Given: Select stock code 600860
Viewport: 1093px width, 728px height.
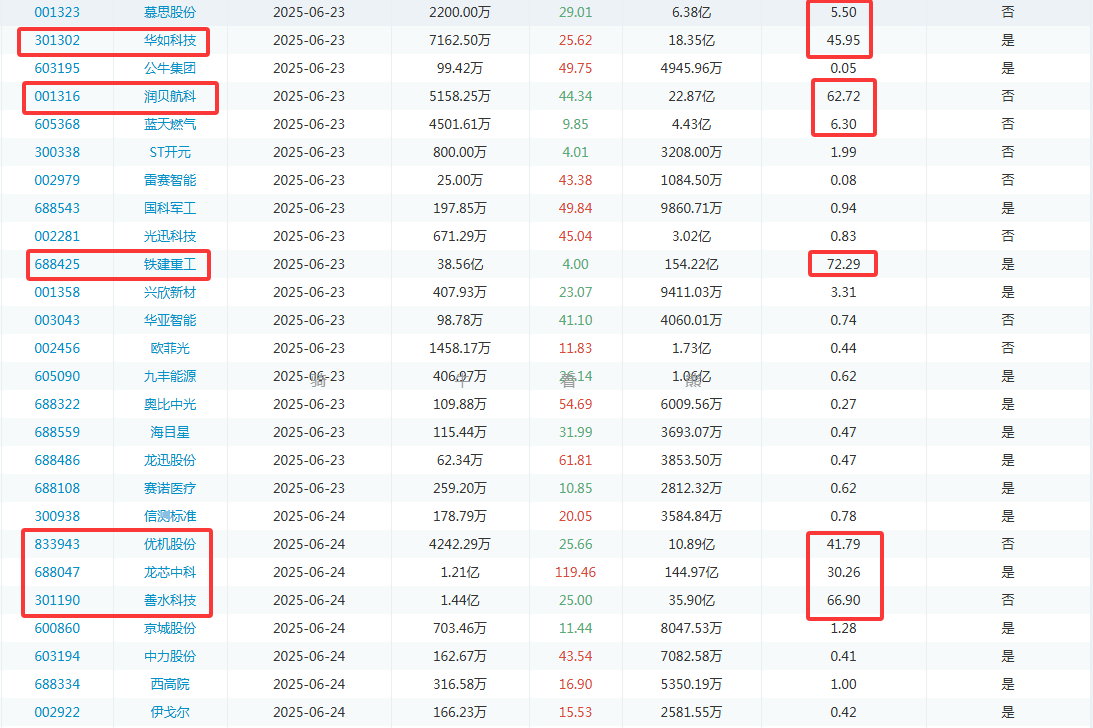Looking at the screenshot, I should (x=57, y=628).
